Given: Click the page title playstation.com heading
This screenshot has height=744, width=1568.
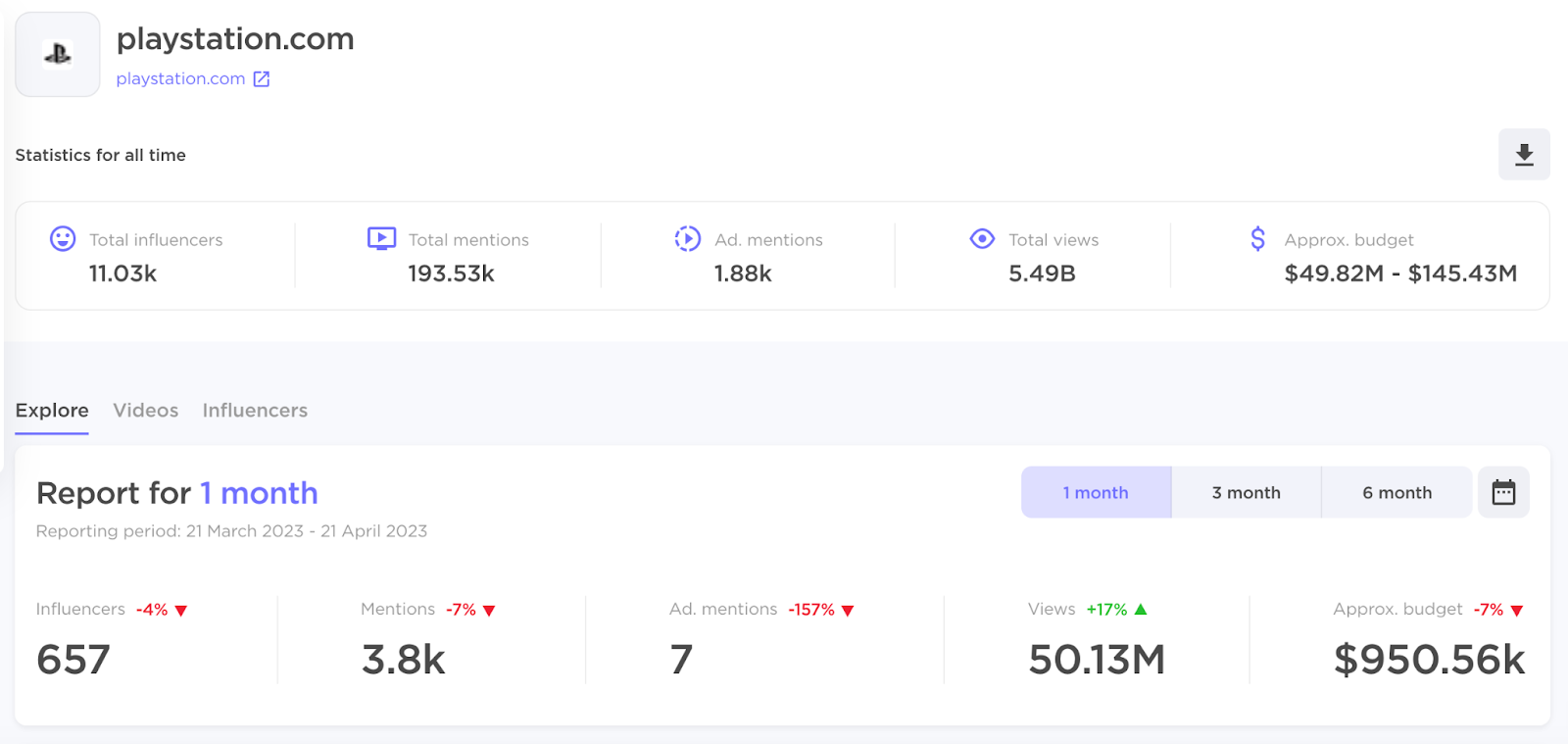Looking at the screenshot, I should pyautogui.click(x=235, y=39).
